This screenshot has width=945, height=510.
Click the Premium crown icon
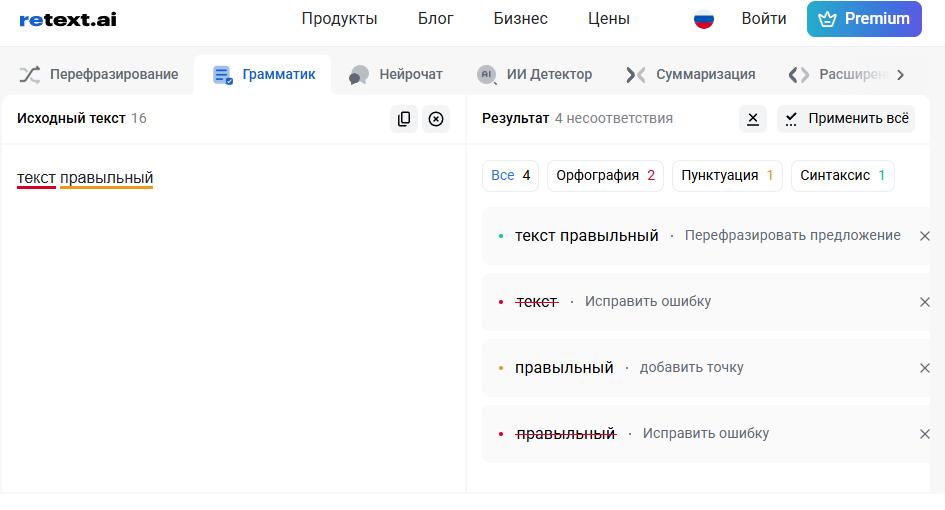pos(827,19)
